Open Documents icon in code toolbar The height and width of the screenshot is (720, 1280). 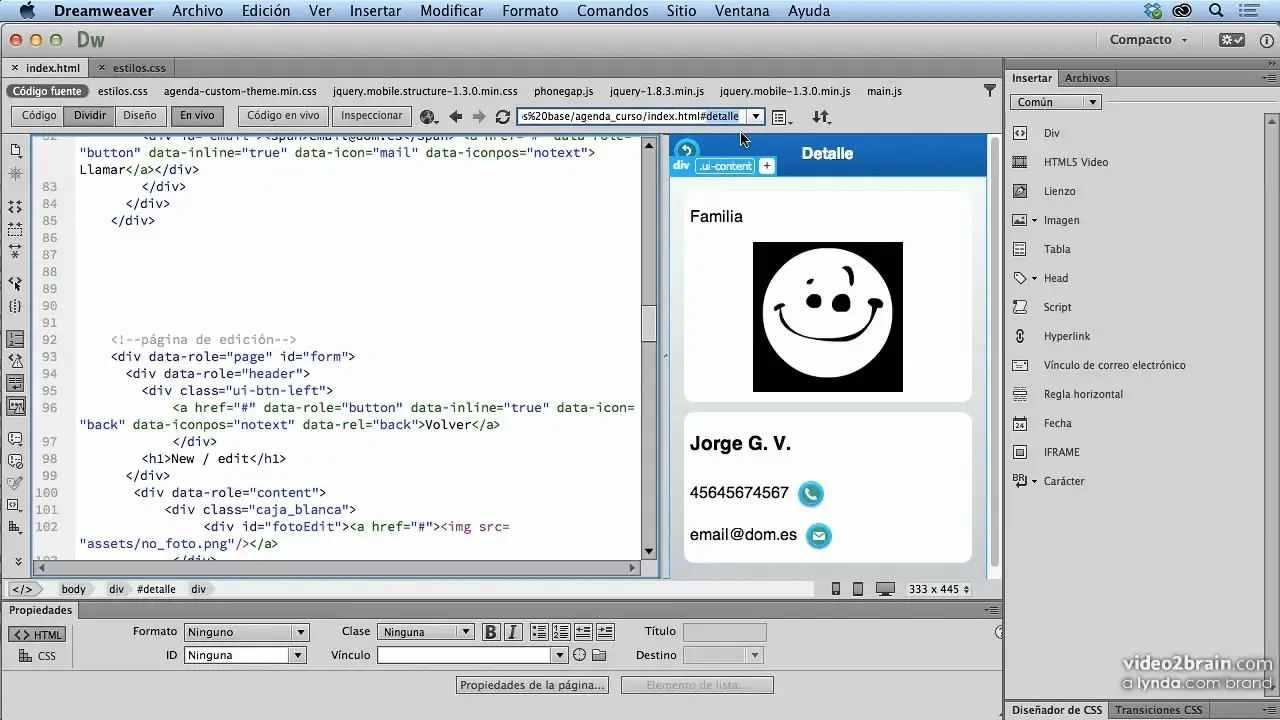pyautogui.click(x=15, y=151)
